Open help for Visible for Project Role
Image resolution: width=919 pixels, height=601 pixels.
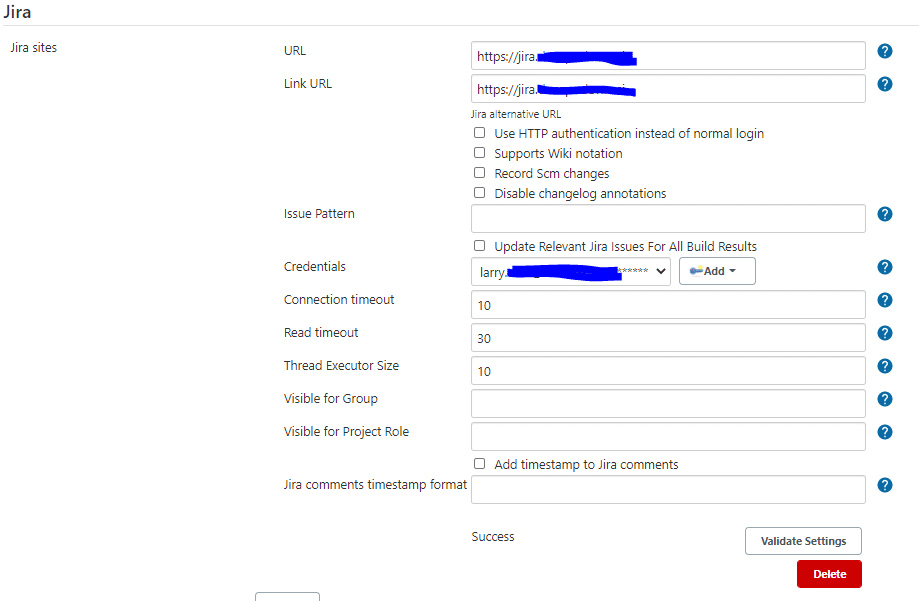884,432
